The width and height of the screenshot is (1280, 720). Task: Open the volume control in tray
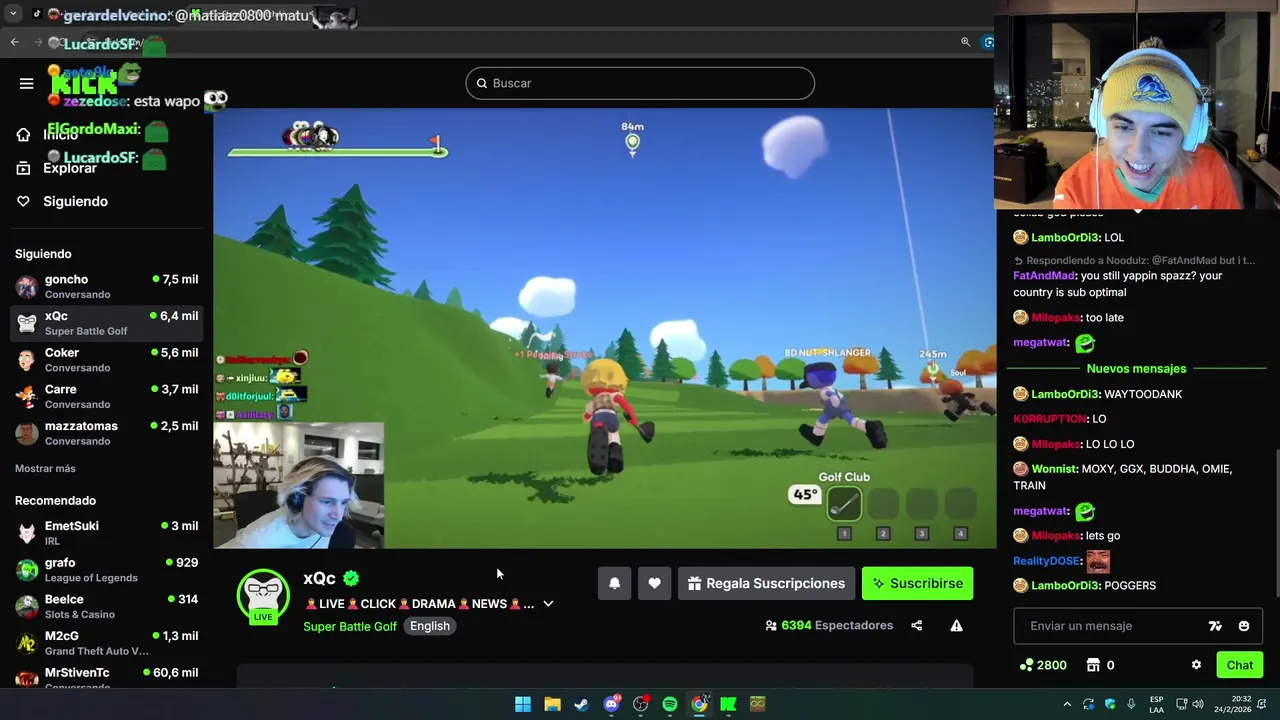[1197, 704]
